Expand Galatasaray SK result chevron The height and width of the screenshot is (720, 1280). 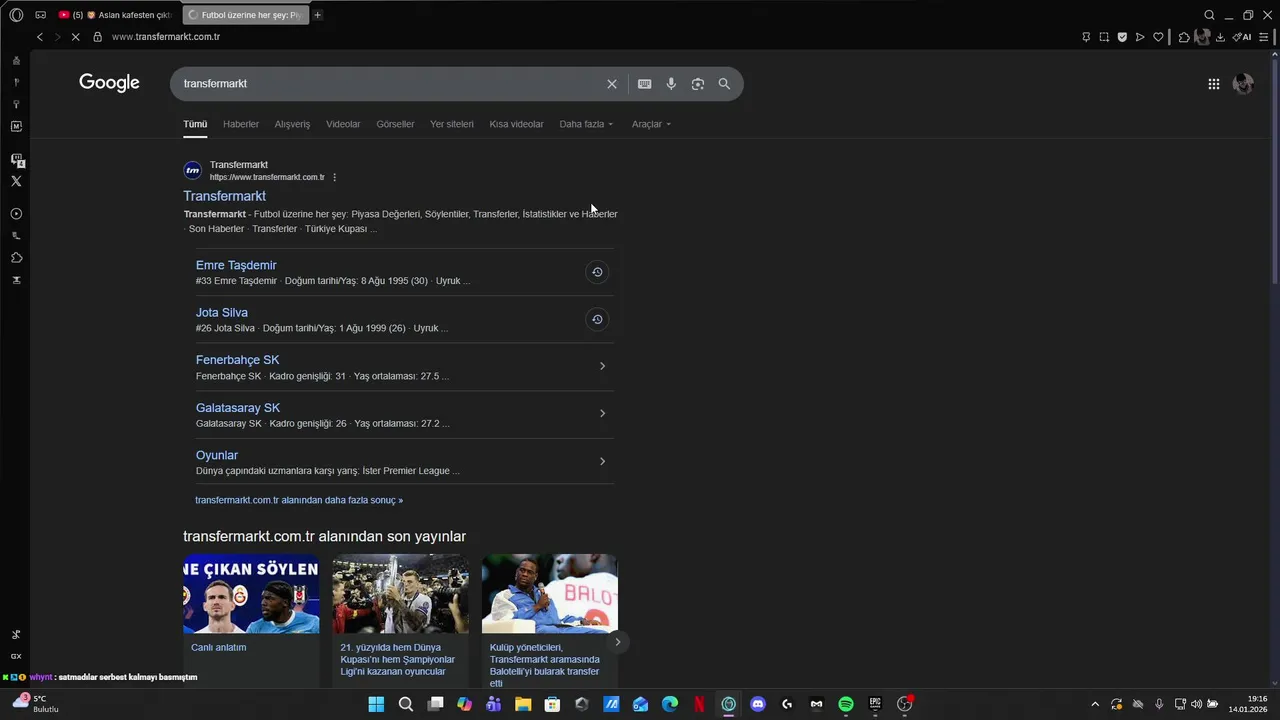tap(602, 413)
